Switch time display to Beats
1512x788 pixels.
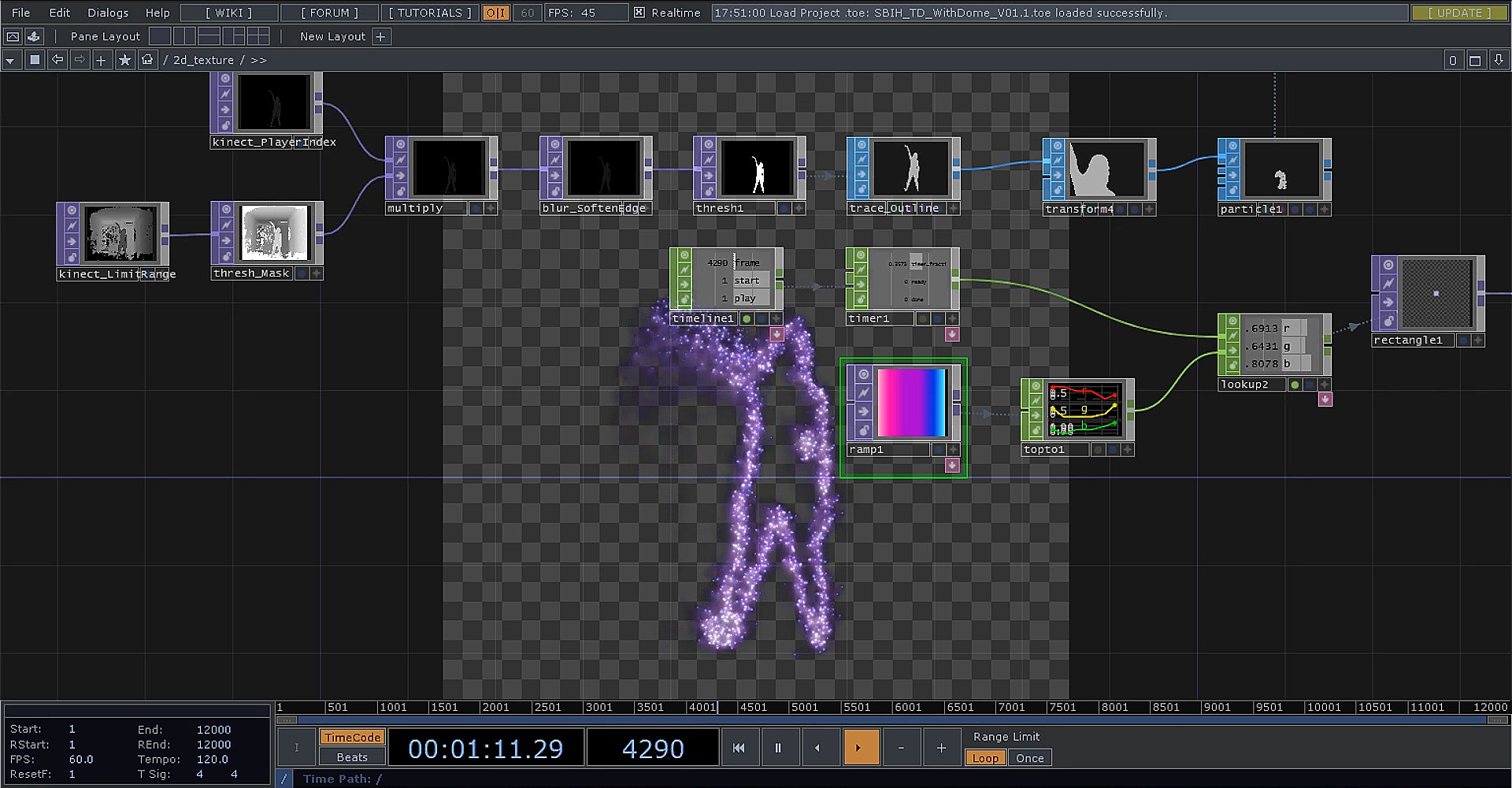pos(351,757)
